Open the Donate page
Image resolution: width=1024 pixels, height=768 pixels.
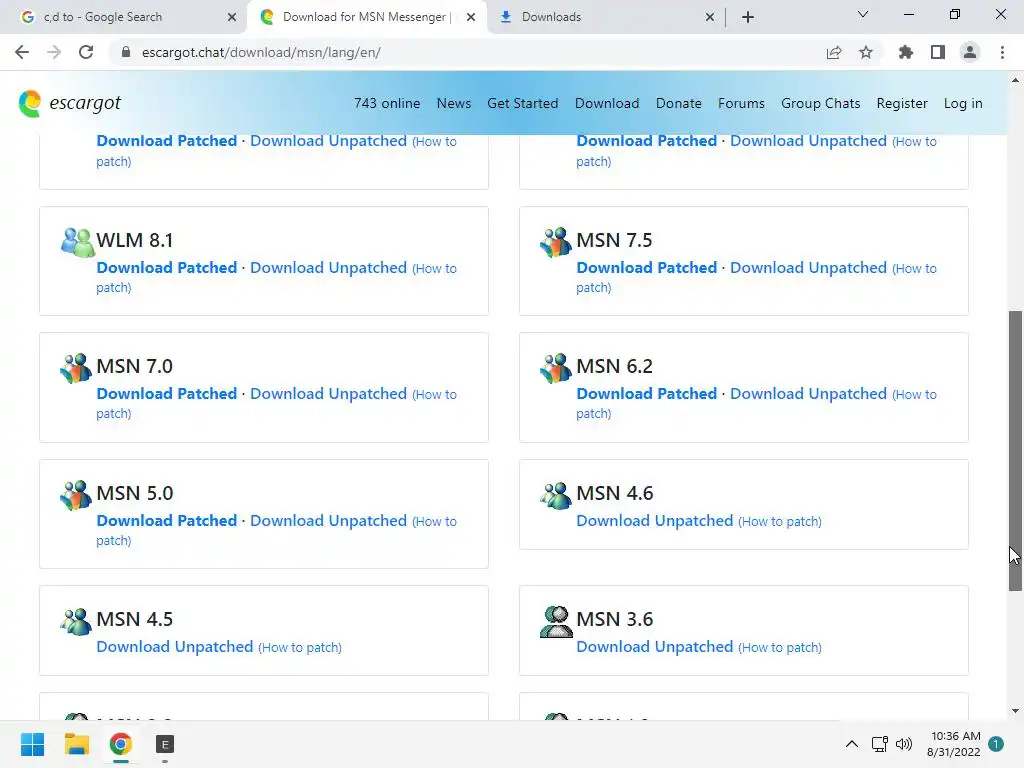pos(679,103)
